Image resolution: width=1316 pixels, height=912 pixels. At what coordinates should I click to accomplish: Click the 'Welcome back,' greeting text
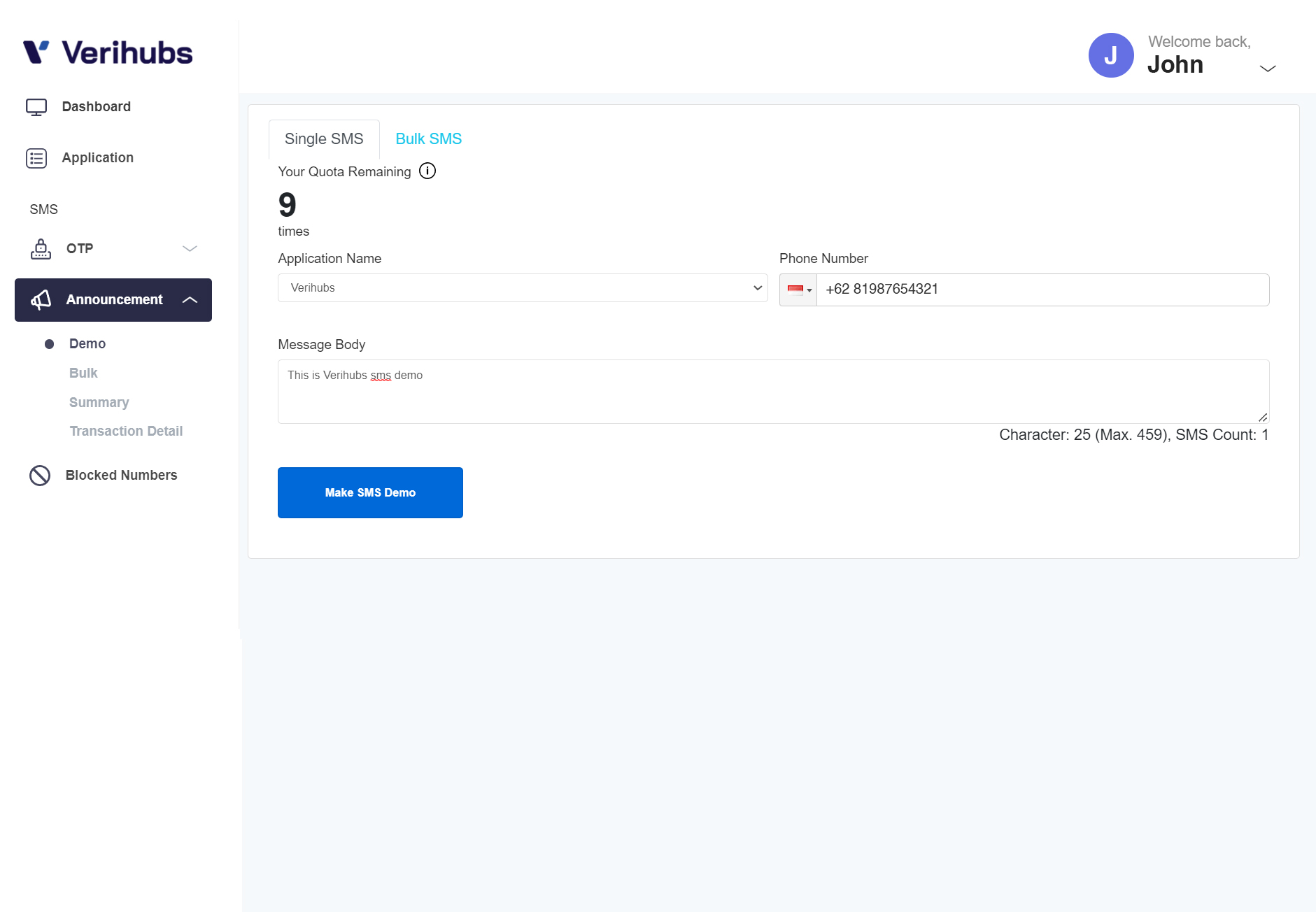[1199, 42]
